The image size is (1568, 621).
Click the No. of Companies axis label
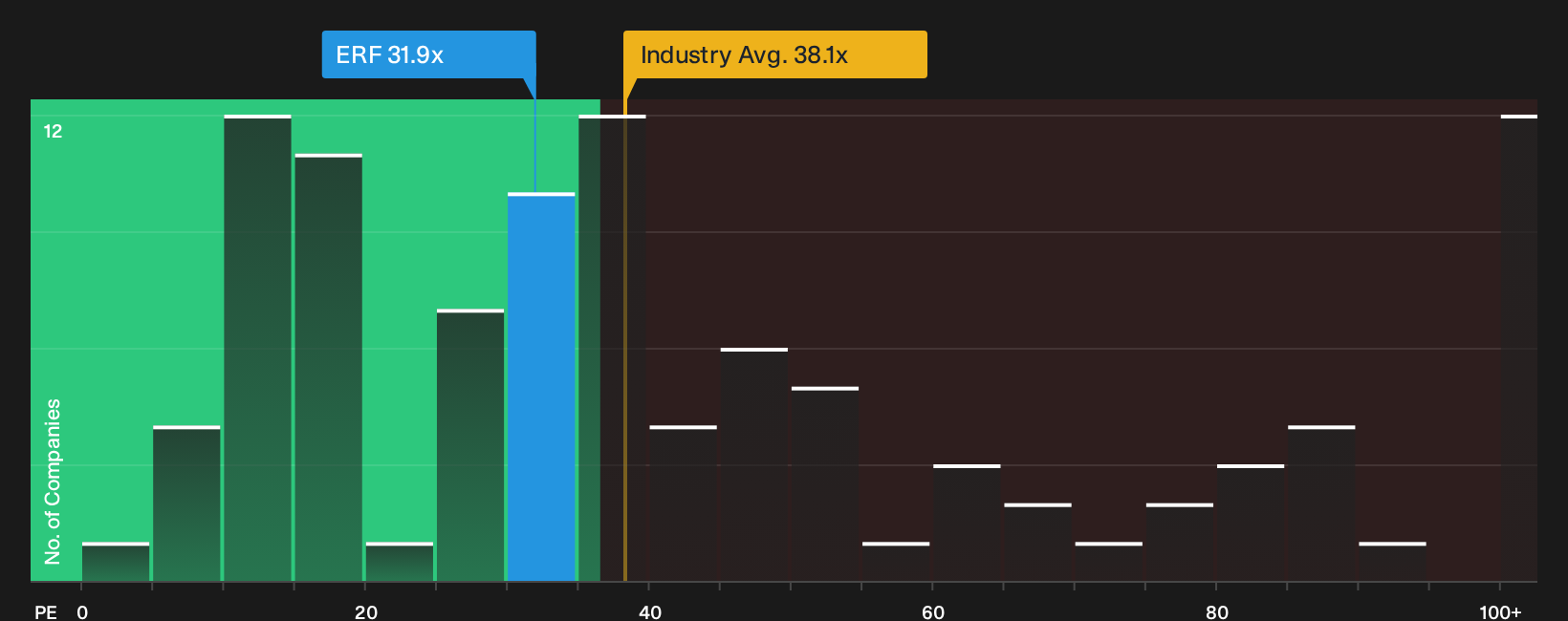(x=53, y=481)
